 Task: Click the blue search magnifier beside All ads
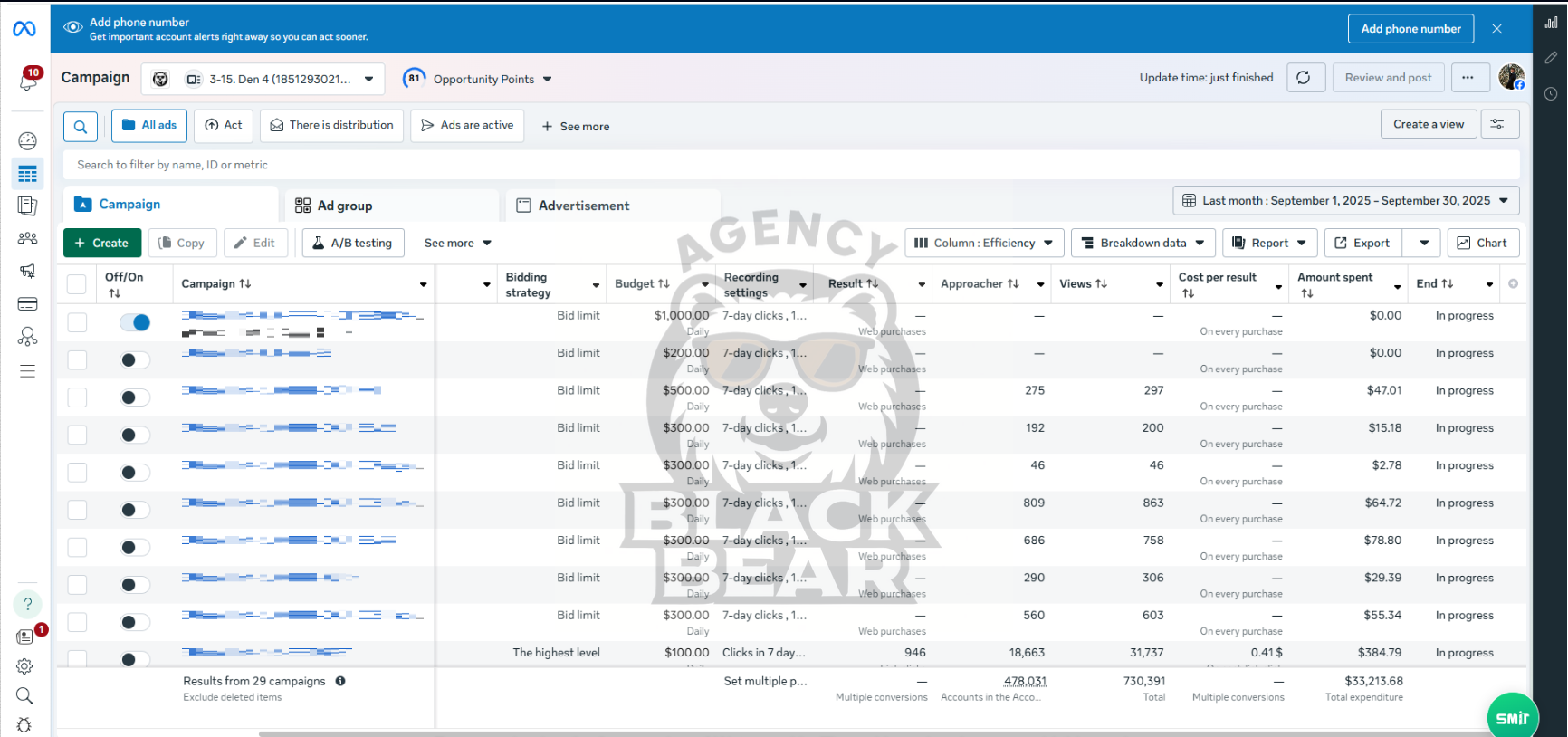(81, 127)
